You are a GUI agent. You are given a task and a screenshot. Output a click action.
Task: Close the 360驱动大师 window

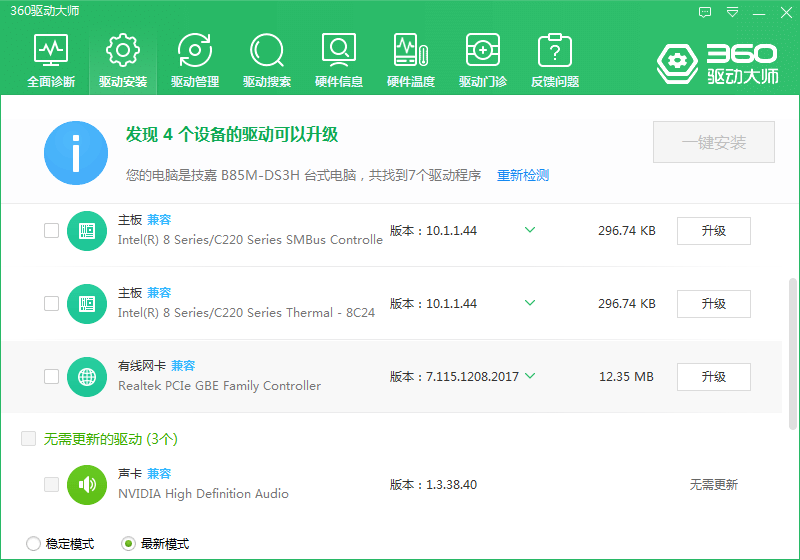(x=786, y=13)
